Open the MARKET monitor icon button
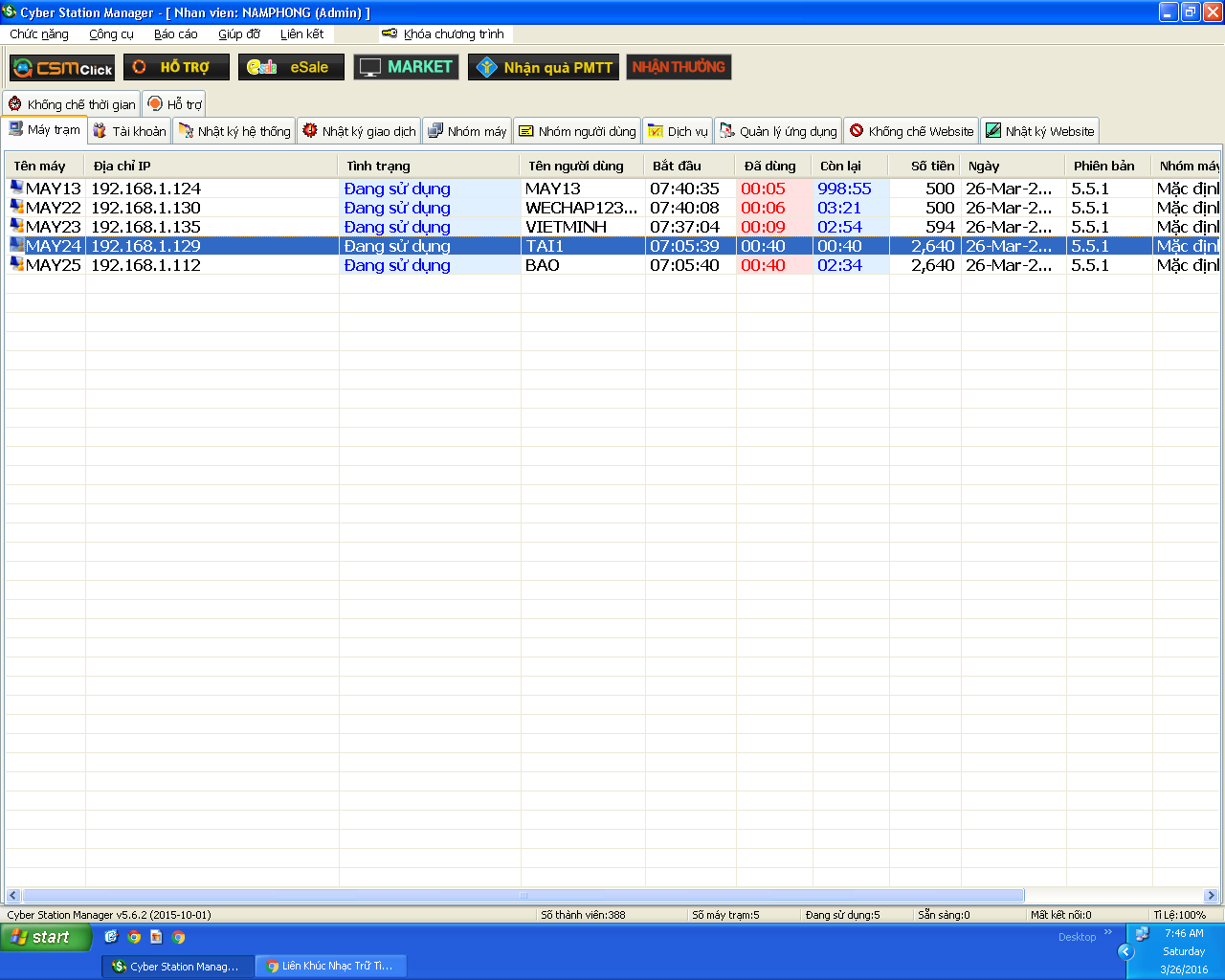 [x=406, y=67]
